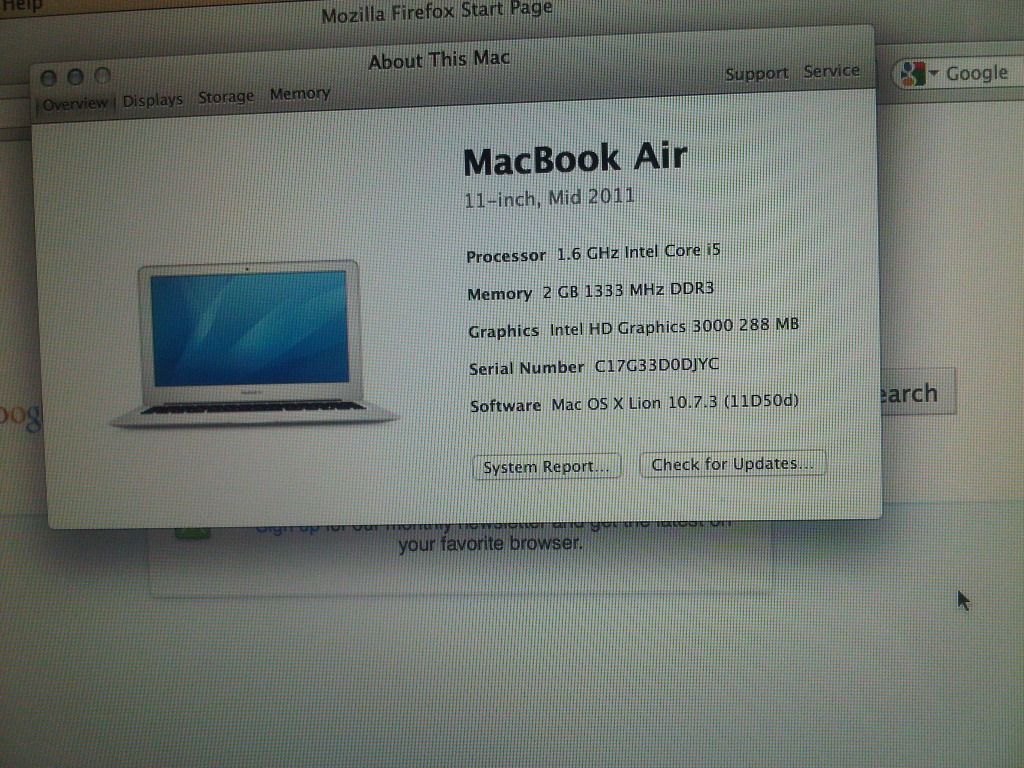Click the MacBook Air heading
This screenshot has width=1024, height=768.
click(575, 159)
